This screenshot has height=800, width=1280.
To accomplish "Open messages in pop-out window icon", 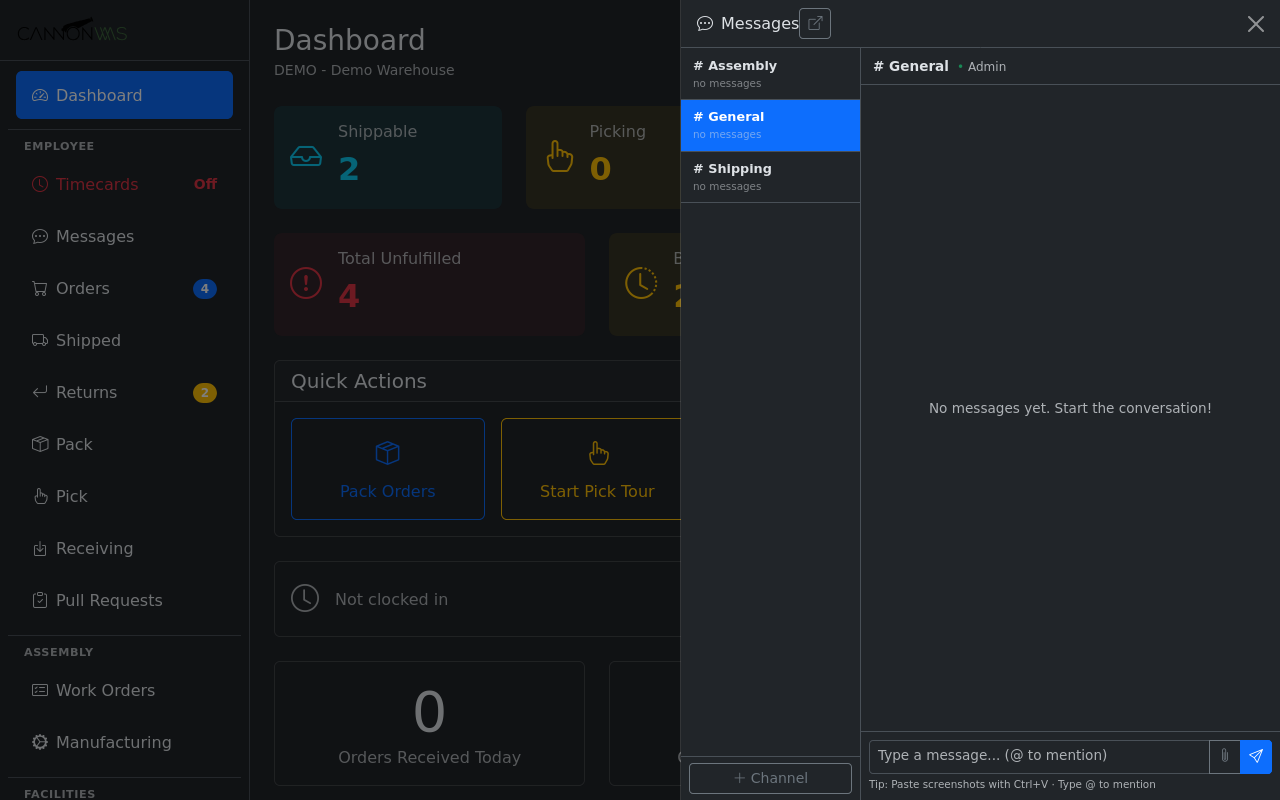I will pyautogui.click(x=814, y=23).
